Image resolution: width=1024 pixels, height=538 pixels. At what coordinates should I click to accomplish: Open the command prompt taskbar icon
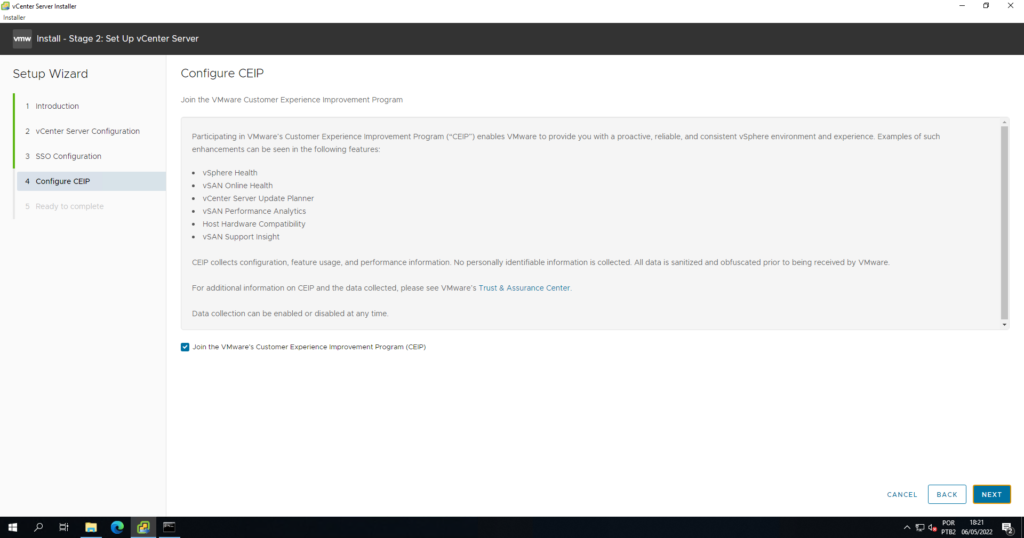click(x=169, y=527)
